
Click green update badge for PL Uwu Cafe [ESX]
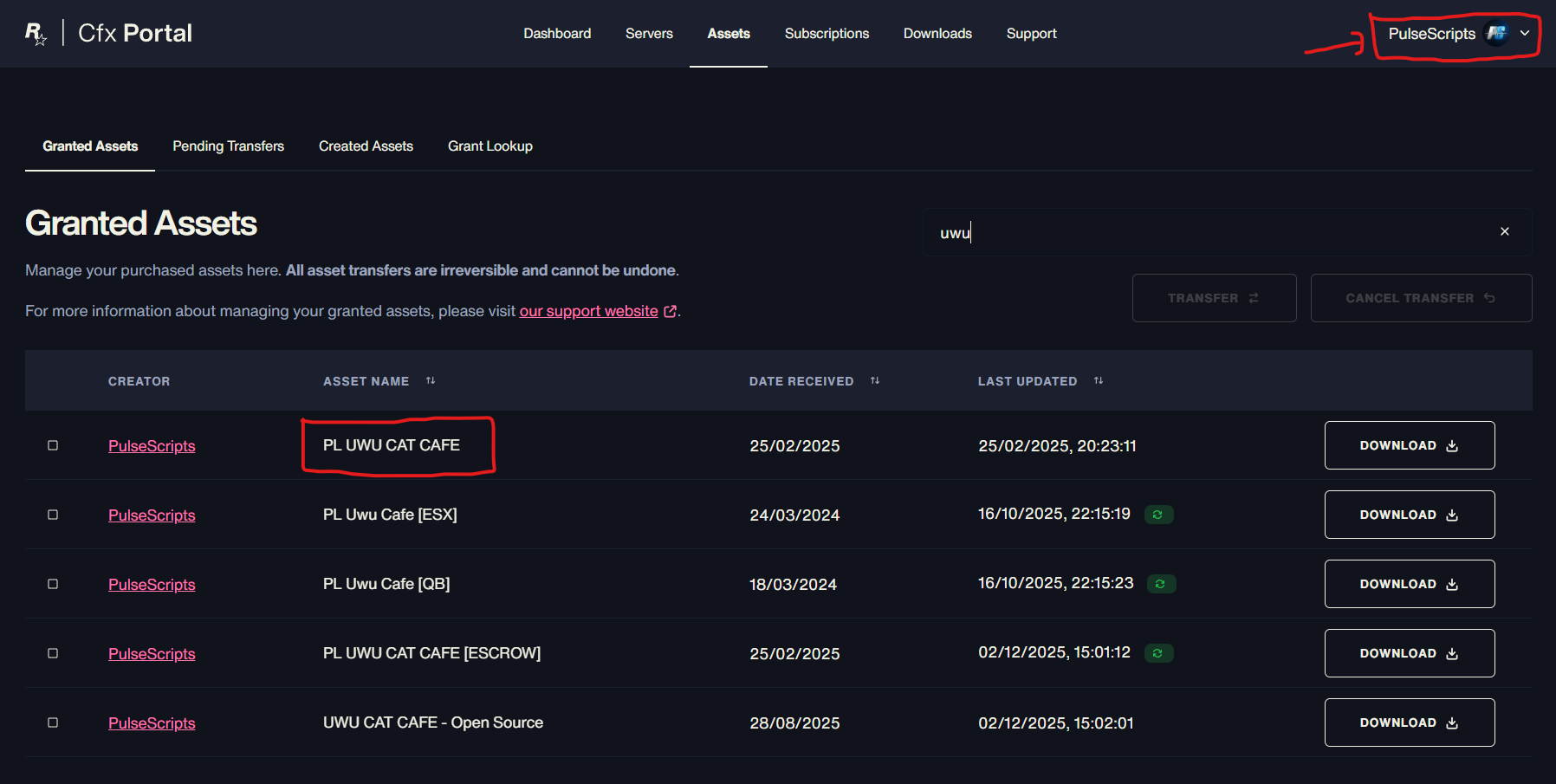point(1158,515)
